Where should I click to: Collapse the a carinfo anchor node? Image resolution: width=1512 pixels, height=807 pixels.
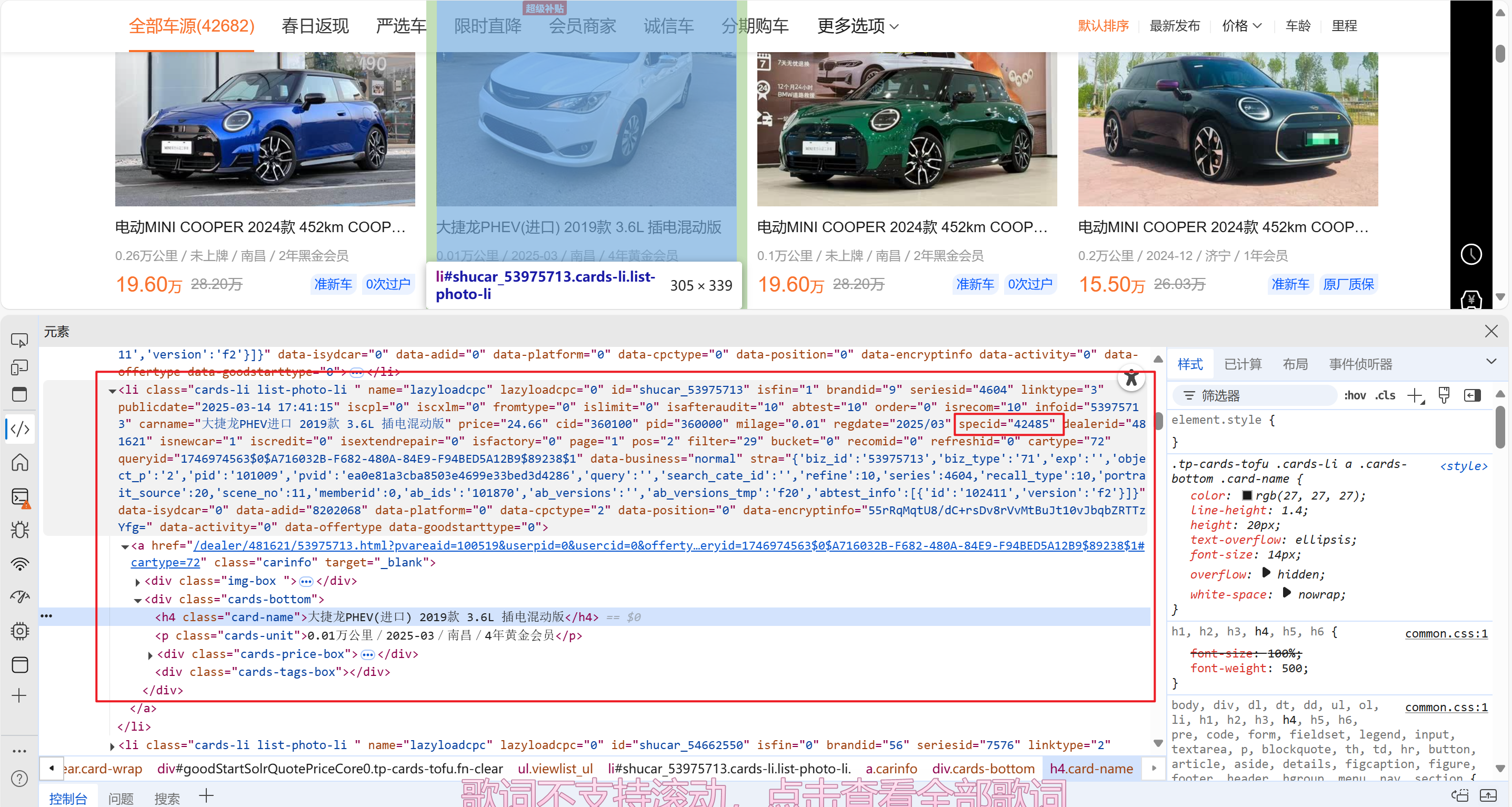pos(124,546)
